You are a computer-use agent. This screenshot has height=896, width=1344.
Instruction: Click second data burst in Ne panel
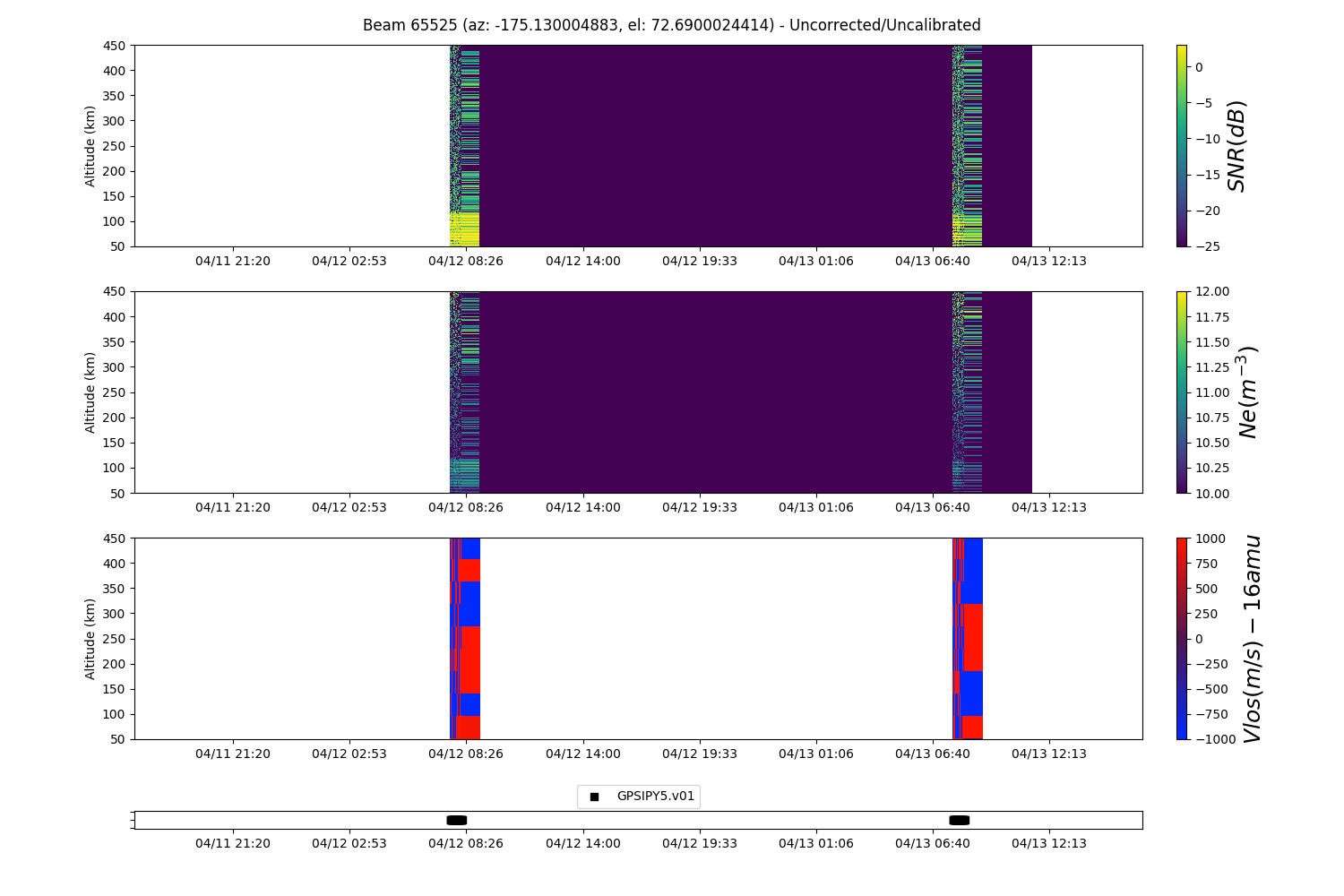coord(967,392)
